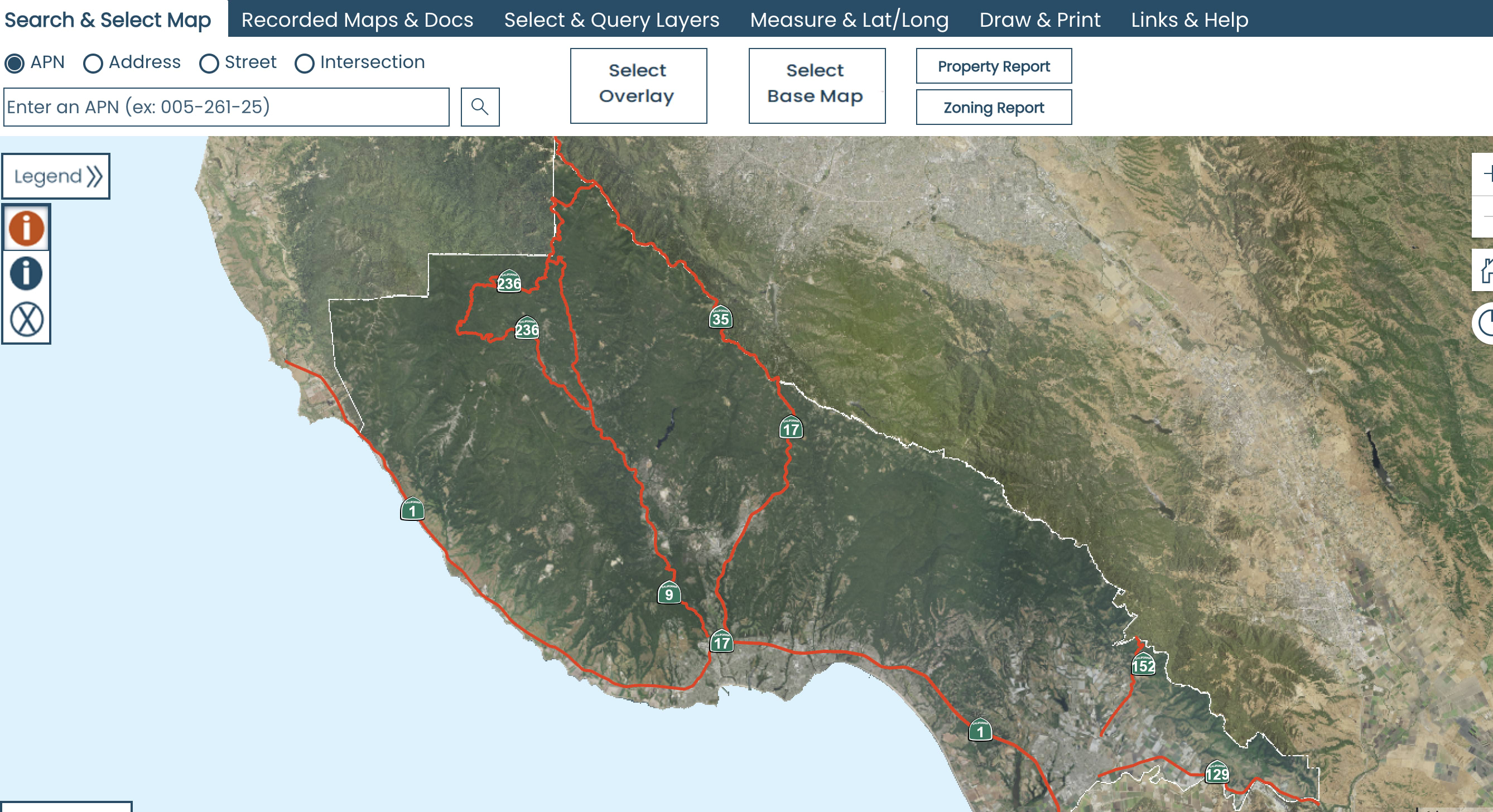Click the orange info identify icon
Viewport: 1493px width, 812px height.
click(x=26, y=228)
